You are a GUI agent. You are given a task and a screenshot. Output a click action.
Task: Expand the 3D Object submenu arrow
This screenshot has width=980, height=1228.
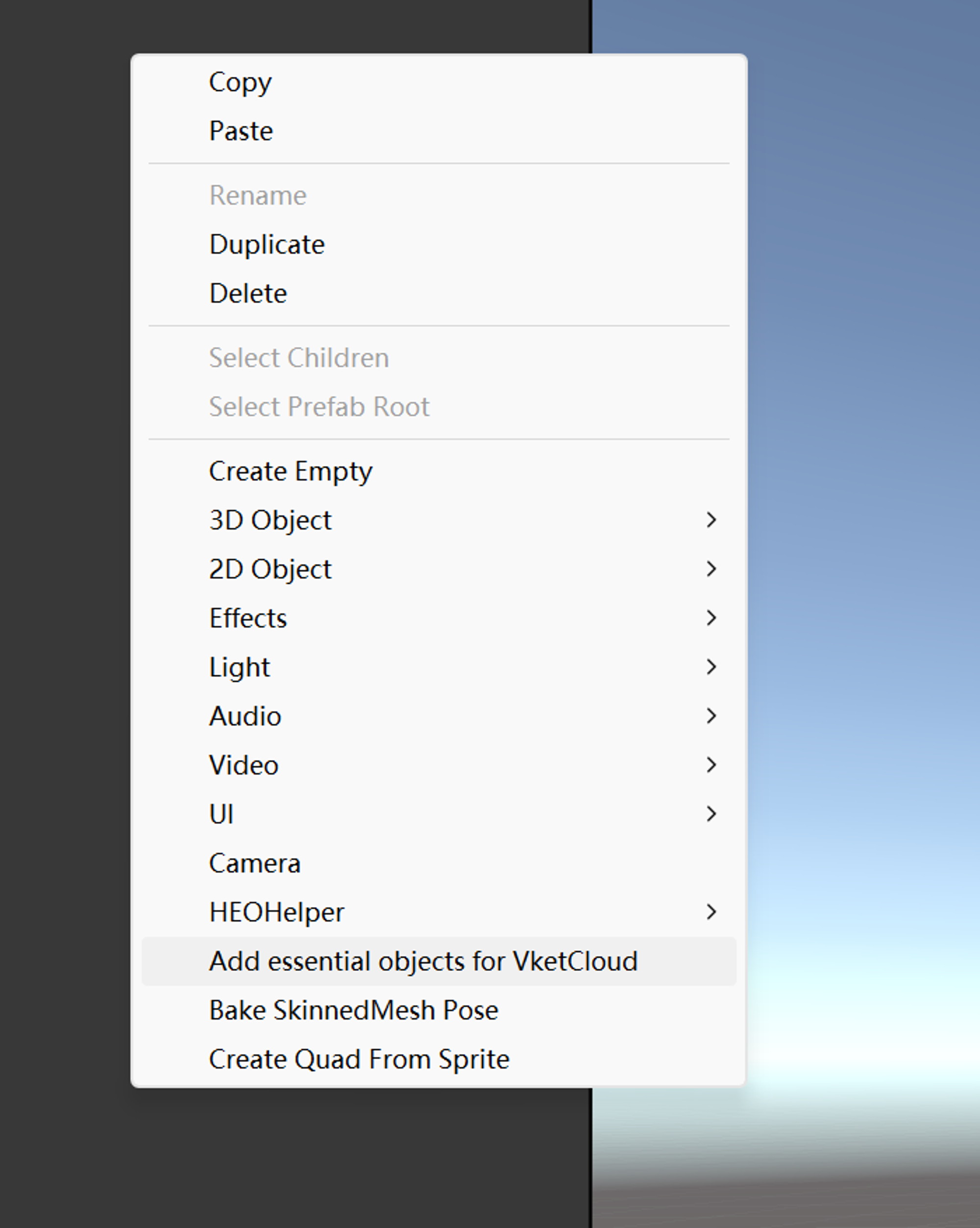710,520
